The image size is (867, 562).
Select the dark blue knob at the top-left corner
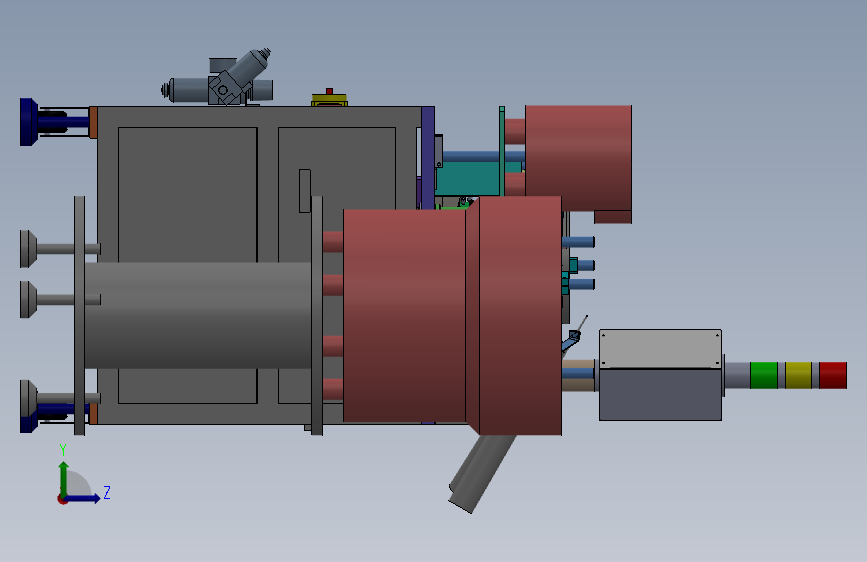pos(29,122)
